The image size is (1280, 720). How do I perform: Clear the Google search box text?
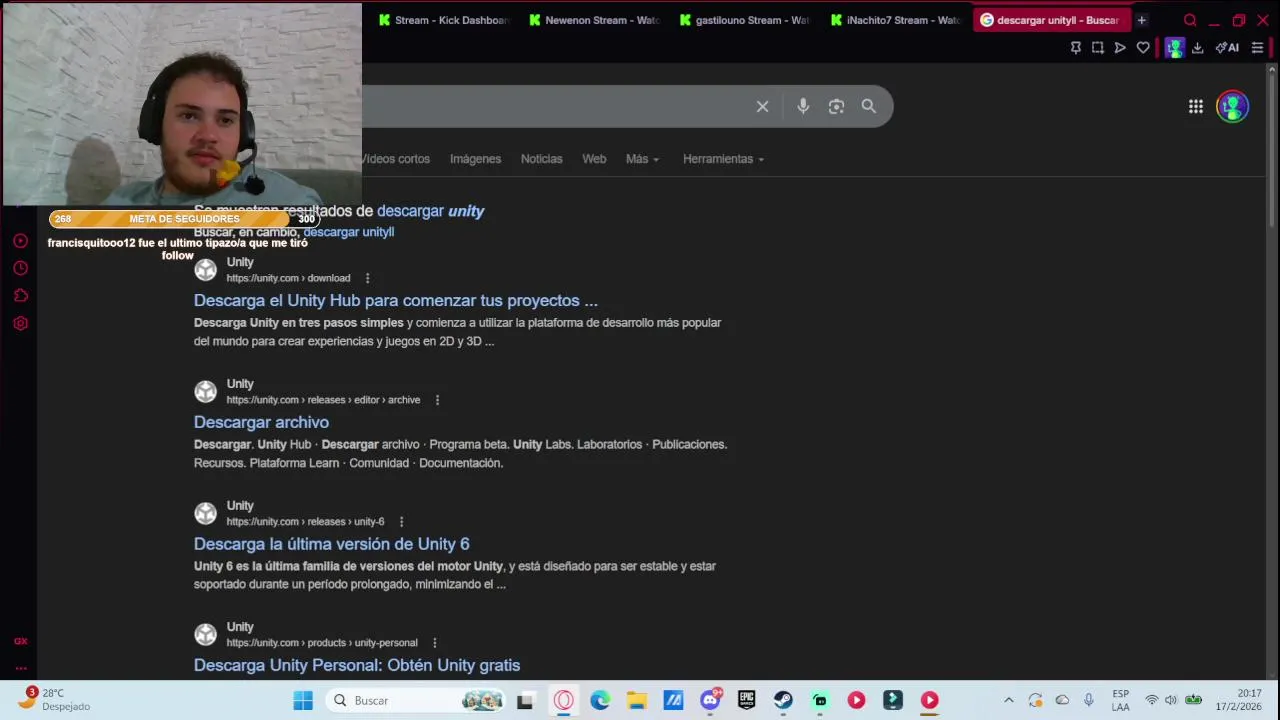762,106
